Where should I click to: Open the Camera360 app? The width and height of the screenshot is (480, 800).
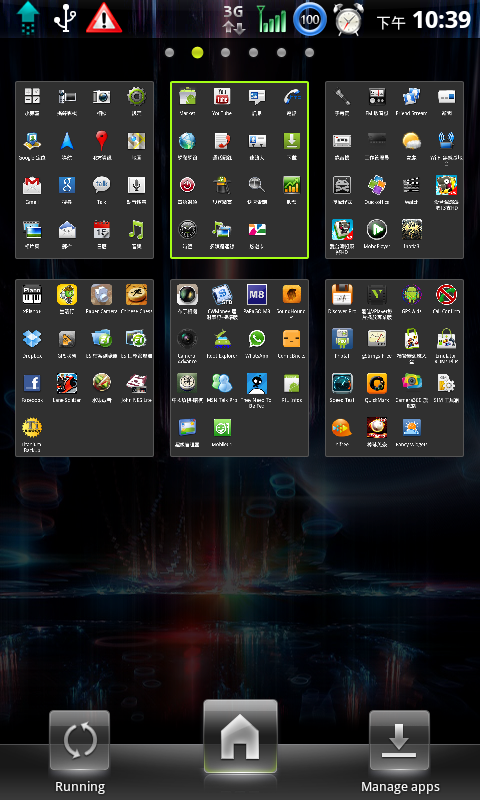[411, 383]
